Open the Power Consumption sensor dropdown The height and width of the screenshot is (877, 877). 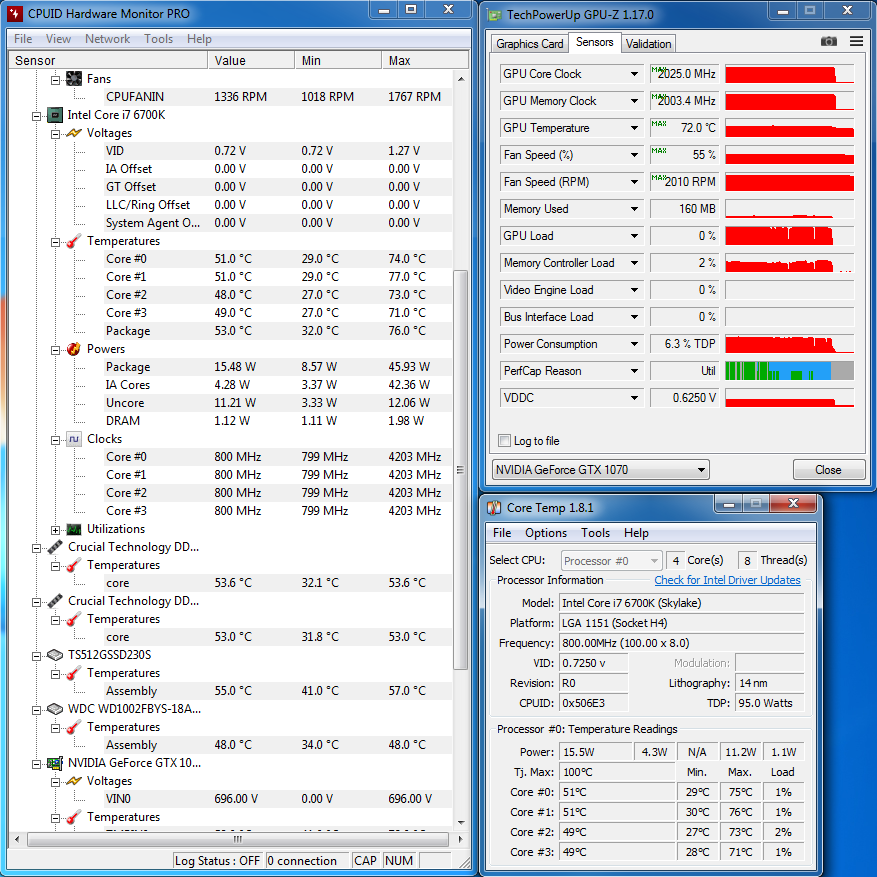pos(634,344)
